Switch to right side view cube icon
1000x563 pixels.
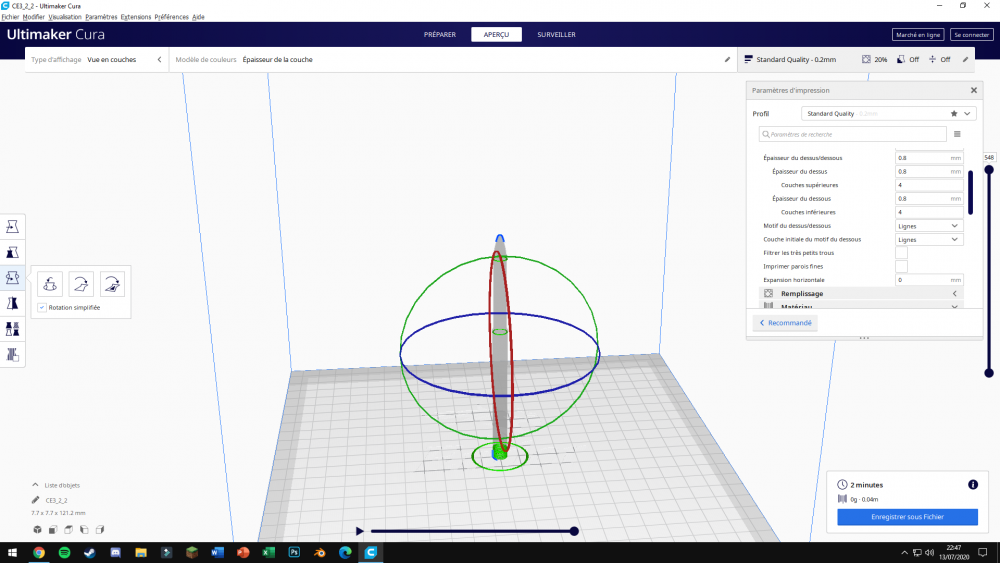(x=99, y=529)
